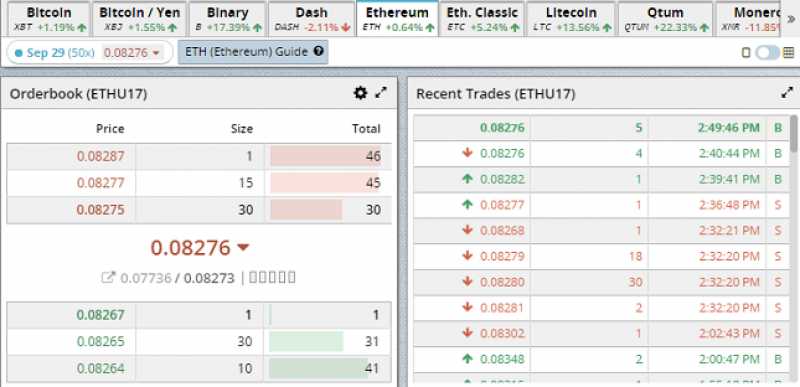Click trade price 0.08281
This screenshot has height=387, width=800.
pos(502,307)
